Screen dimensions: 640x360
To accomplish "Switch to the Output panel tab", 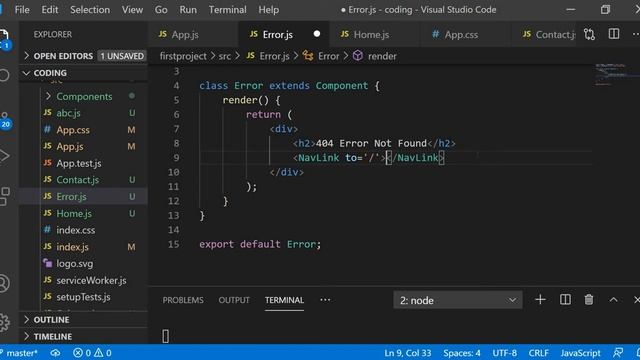I will 234,300.
